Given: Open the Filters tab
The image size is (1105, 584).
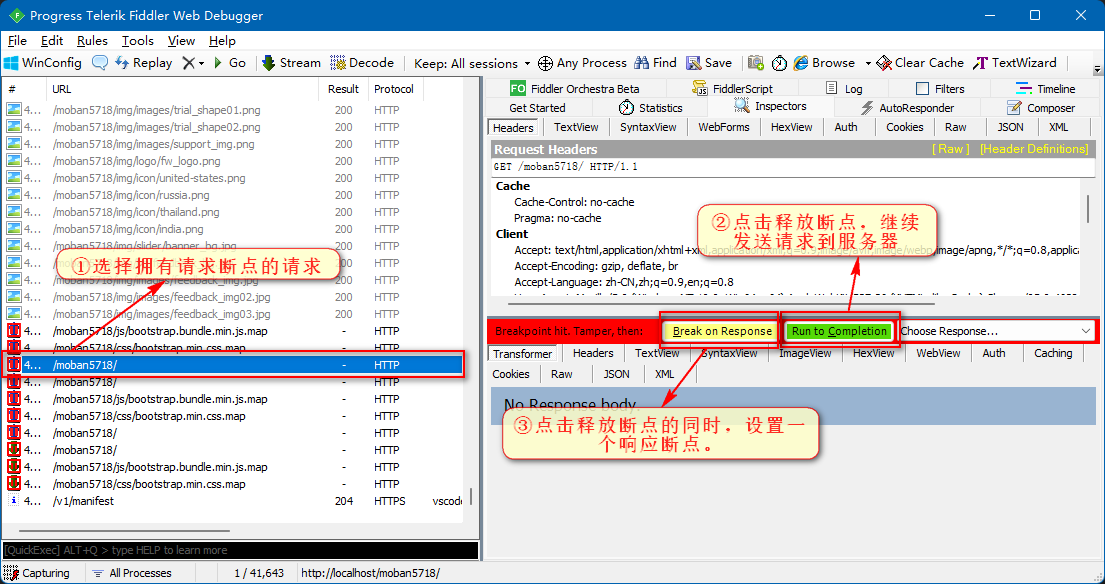Looking at the screenshot, I should [x=939, y=88].
